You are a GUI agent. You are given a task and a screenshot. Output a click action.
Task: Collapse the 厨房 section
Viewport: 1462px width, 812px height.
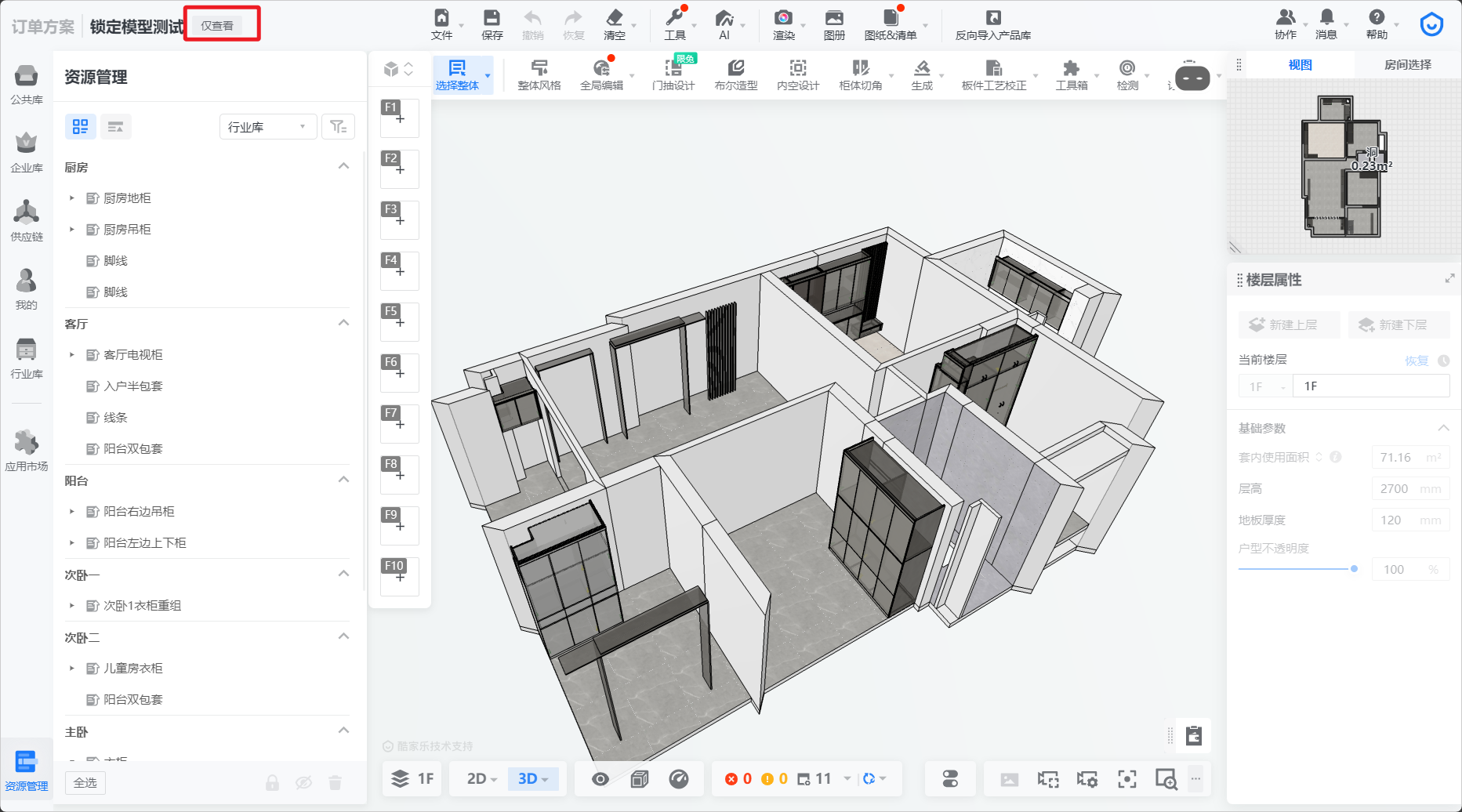(343, 166)
